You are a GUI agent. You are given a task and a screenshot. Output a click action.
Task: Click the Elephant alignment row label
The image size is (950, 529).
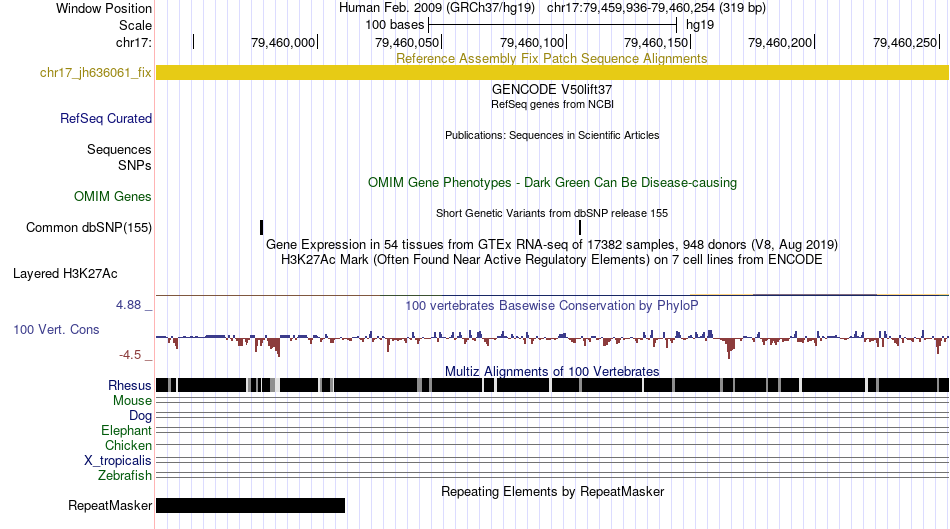tap(126, 431)
